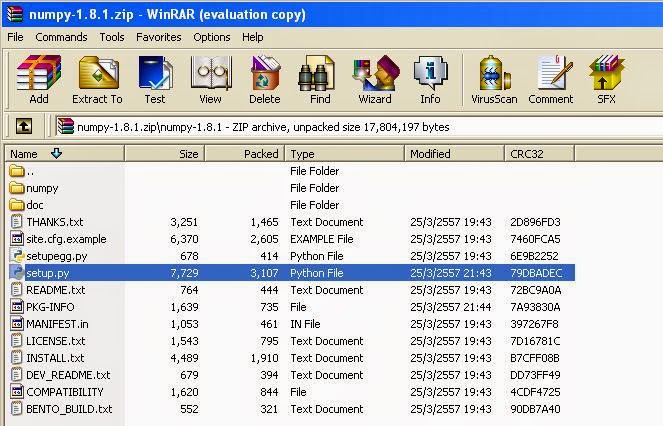Click the COMPATIBILITY file name
Screen dimensions: 663x426
pyautogui.click(x=65, y=392)
